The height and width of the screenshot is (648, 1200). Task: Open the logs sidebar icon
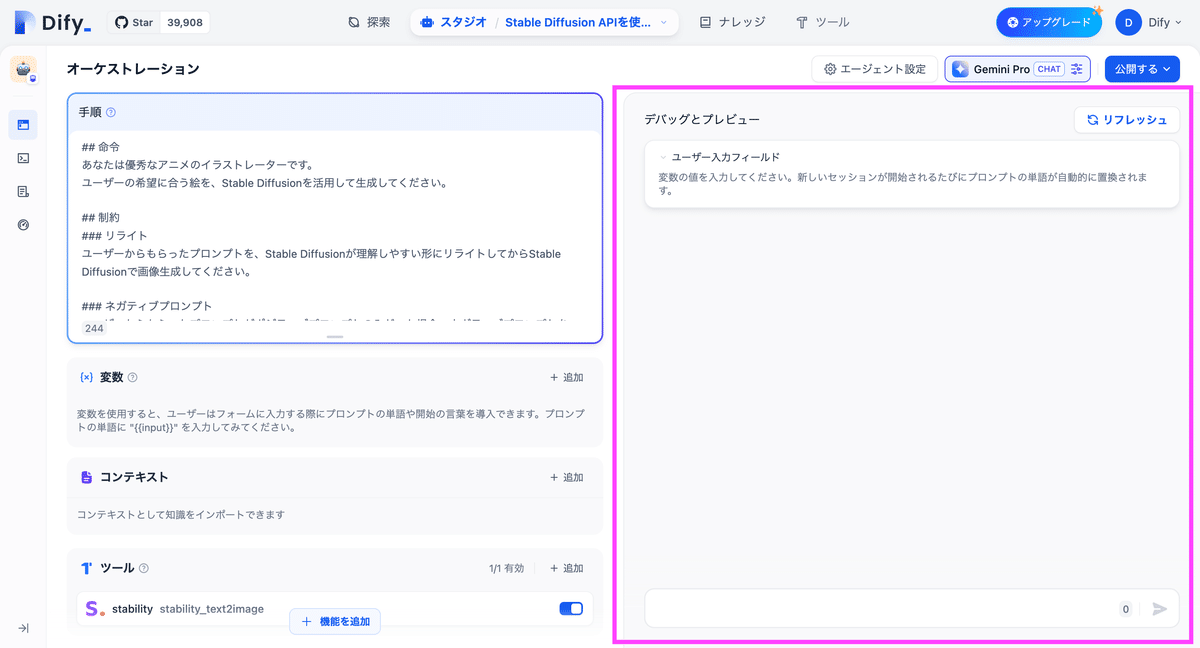[23, 191]
